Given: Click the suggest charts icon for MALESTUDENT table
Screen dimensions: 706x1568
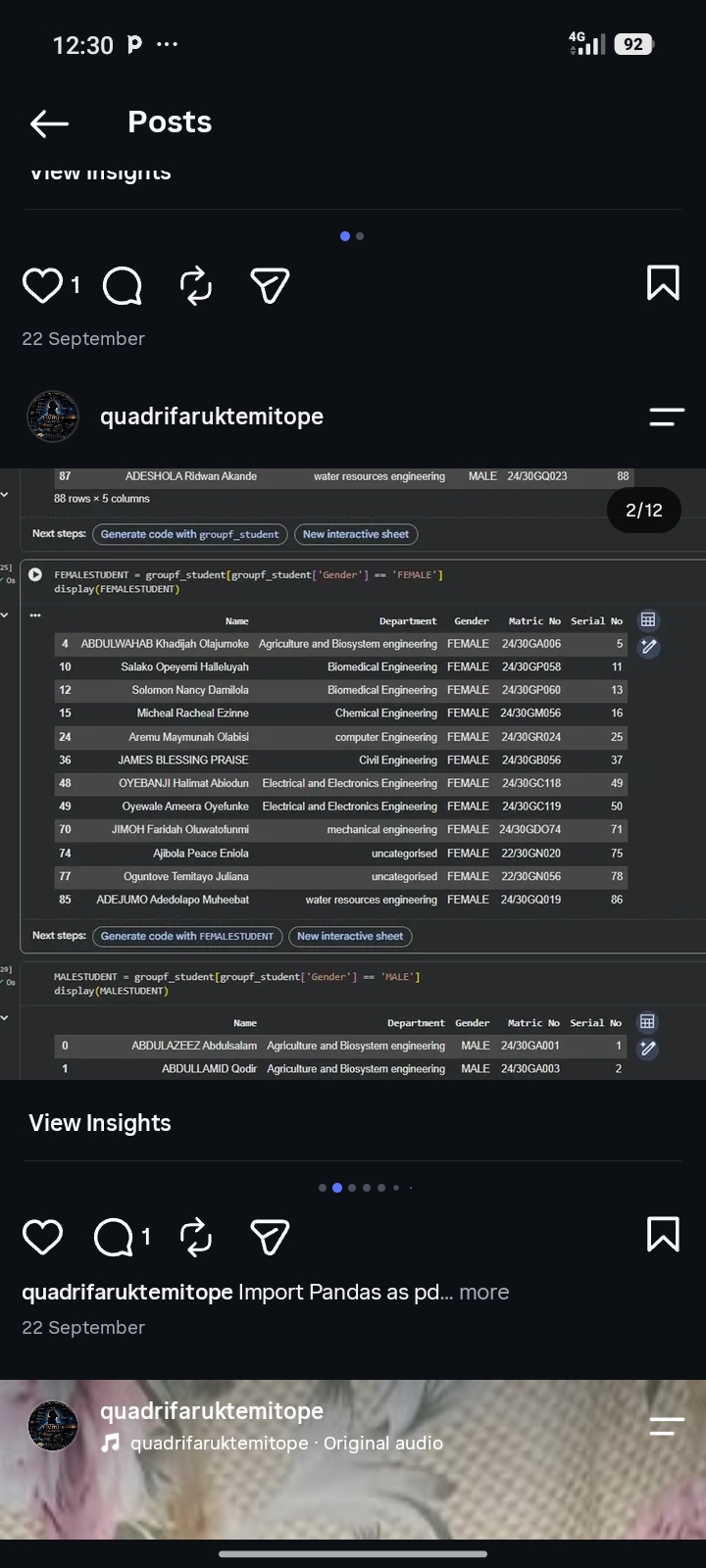Looking at the screenshot, I should pyautogui.click(x=647, y=1049).
